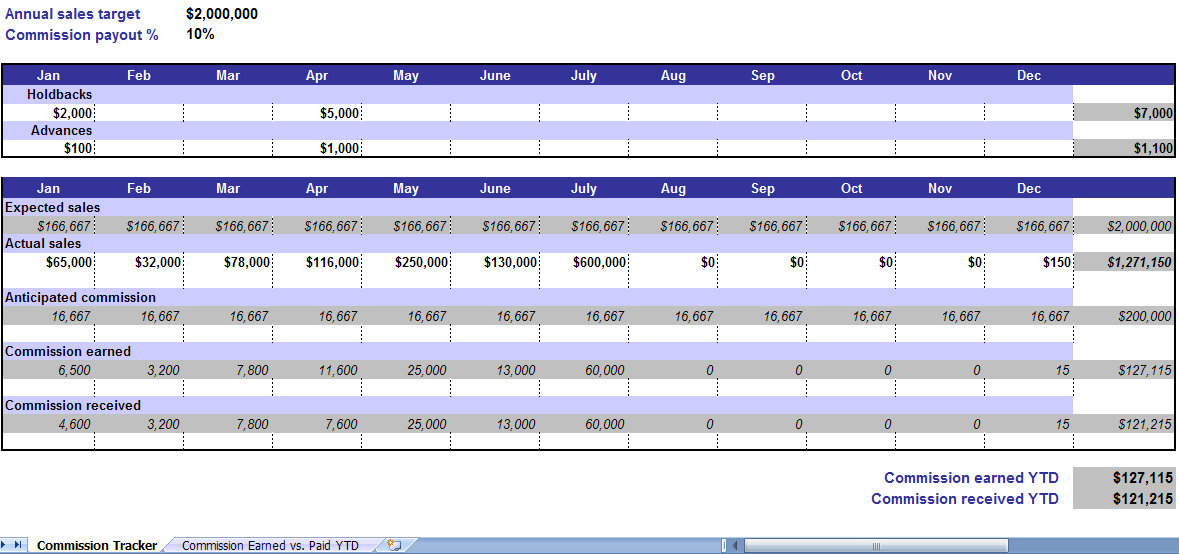This screenshot has width=1179, height=554.
Task: Select the January advances $100 cell
Action: pos(50,148)
